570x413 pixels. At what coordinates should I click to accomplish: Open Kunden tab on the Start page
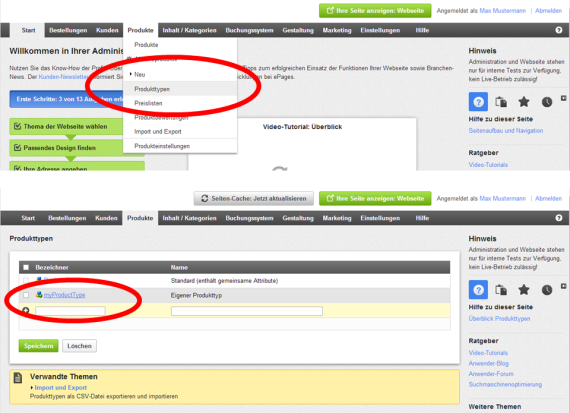tap(107, 30)
